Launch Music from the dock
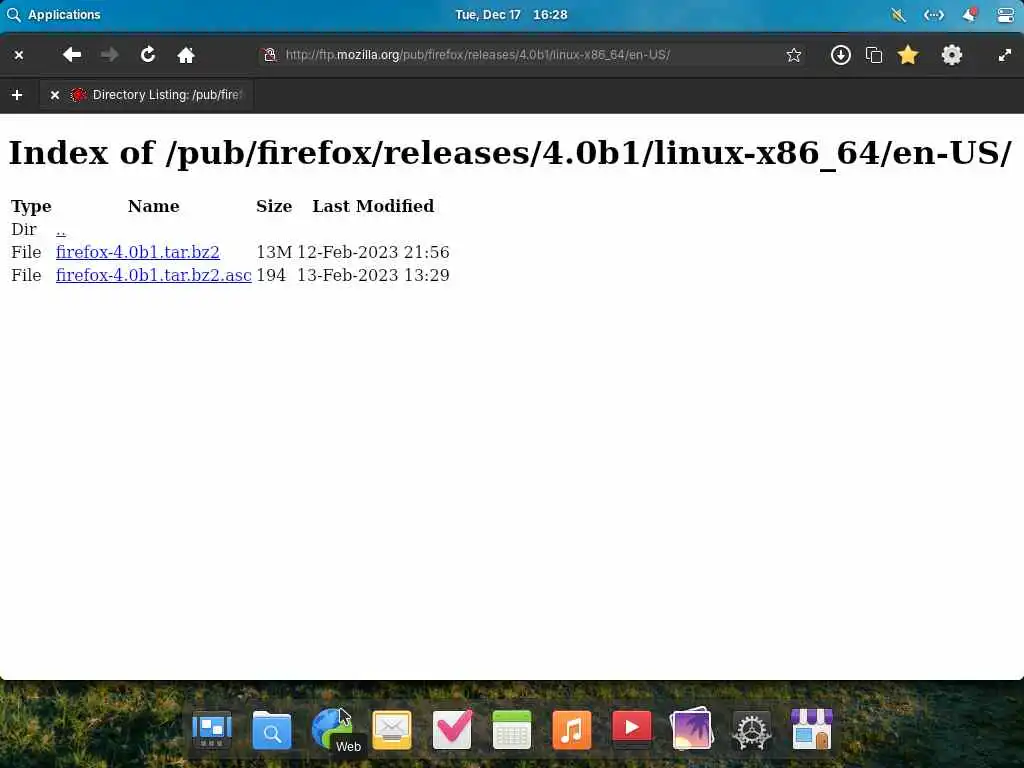 pyautogui.click(x=571, y=729)
